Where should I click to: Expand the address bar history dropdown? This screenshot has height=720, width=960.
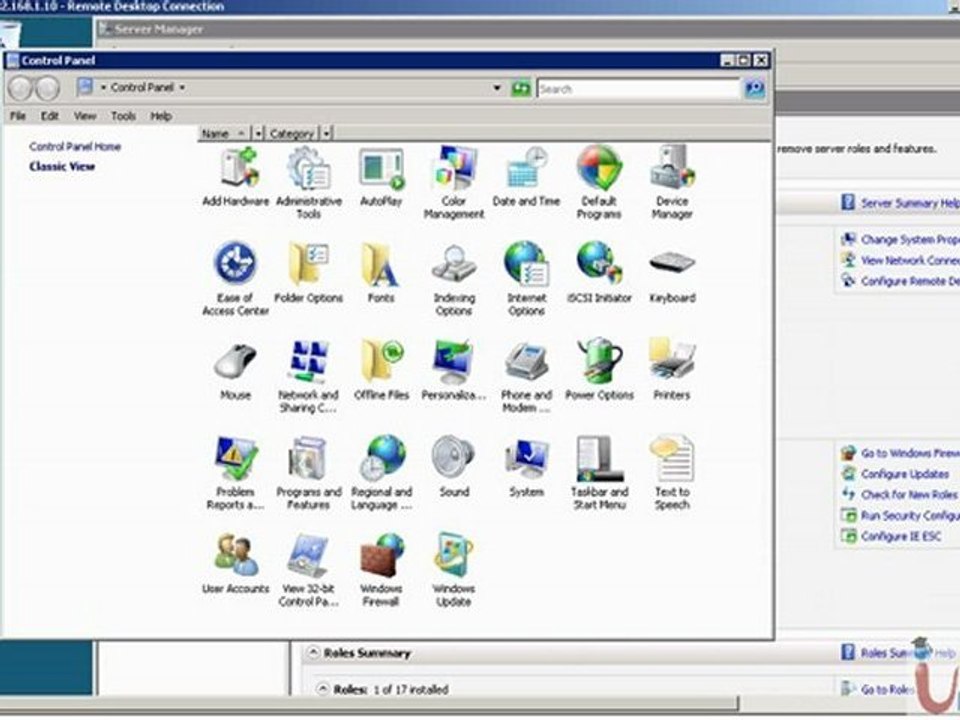[497, 88]
